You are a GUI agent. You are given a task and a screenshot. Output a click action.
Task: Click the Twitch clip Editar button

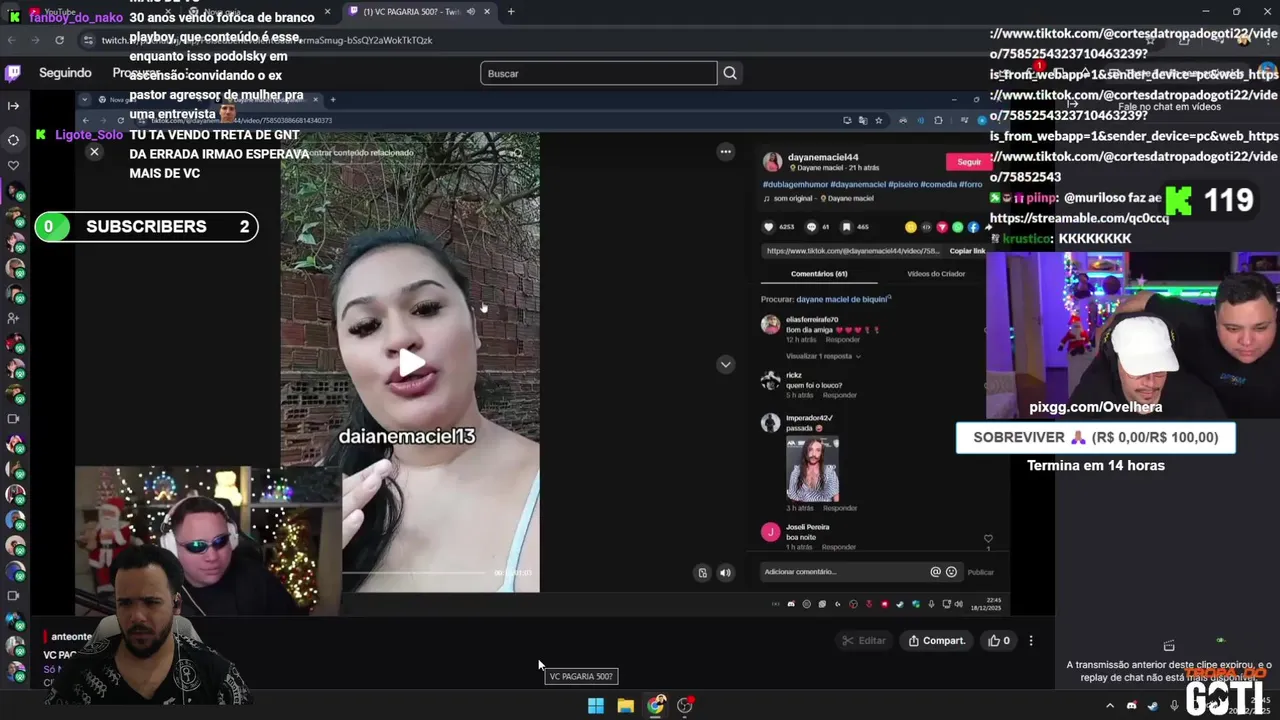(x=864, y=641)
